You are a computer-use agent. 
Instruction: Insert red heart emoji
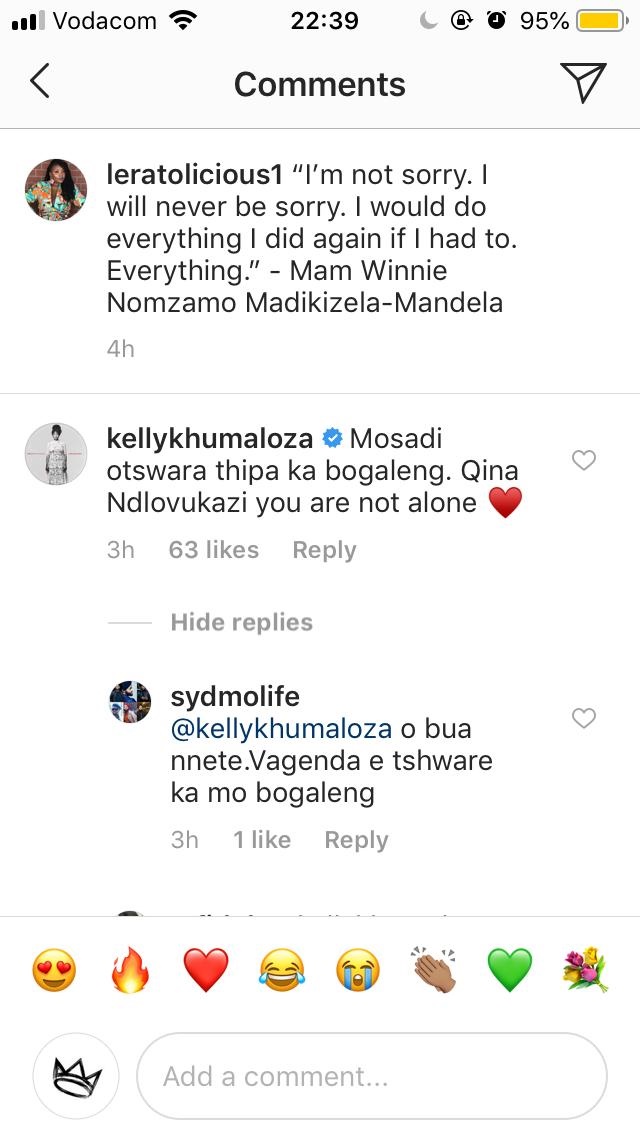point(206,971)
